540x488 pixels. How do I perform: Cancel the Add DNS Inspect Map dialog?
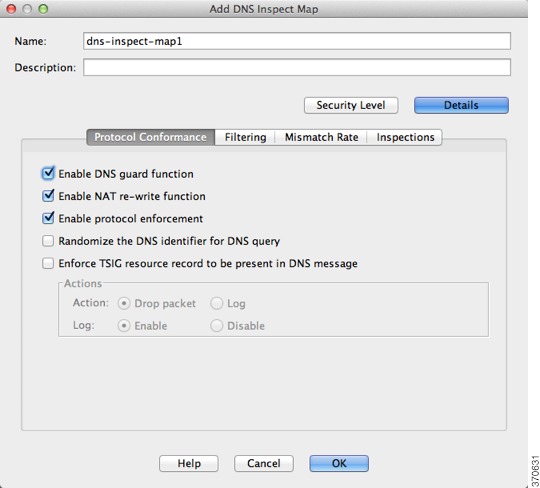coord(264,463)
